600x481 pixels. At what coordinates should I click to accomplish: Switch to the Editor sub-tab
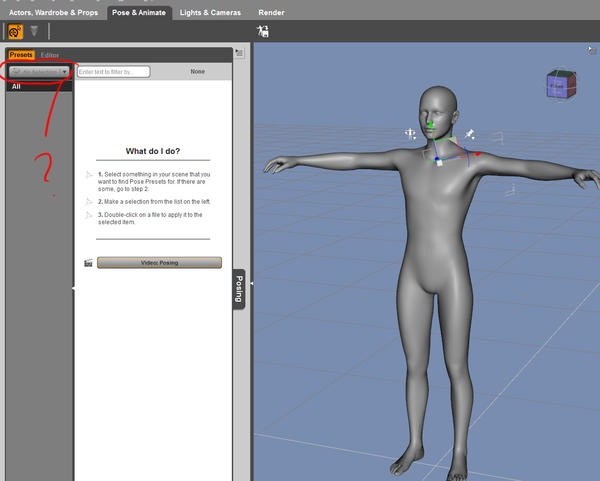pyautogui.click(x=50, y=55)
